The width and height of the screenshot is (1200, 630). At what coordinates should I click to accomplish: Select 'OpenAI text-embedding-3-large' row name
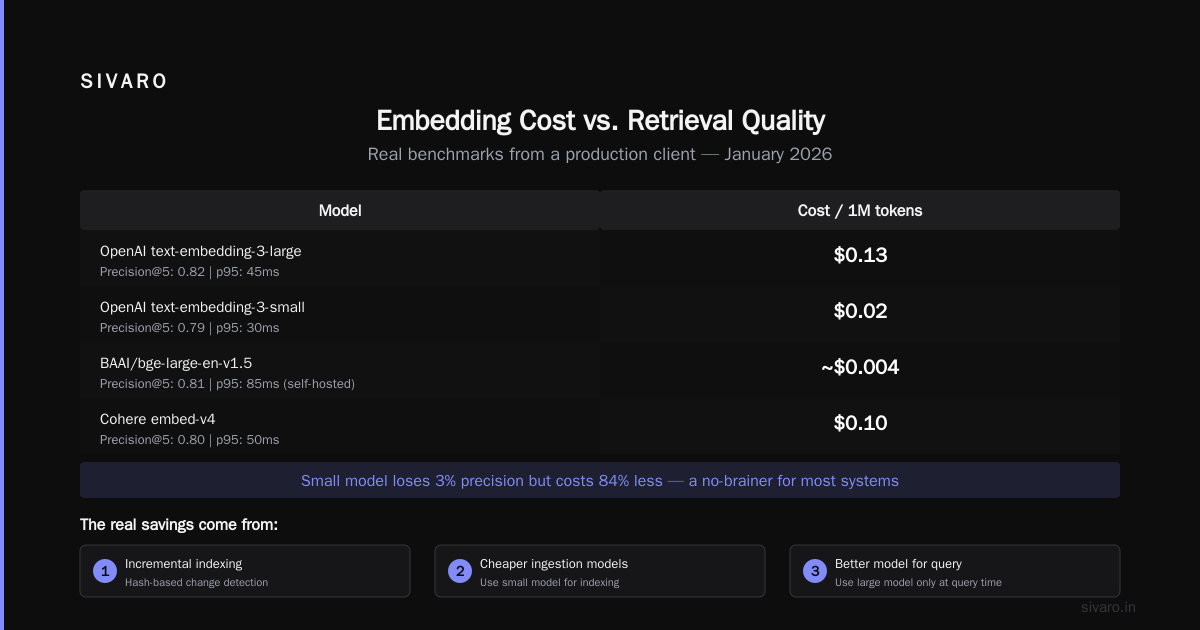[x=200, y=251]
